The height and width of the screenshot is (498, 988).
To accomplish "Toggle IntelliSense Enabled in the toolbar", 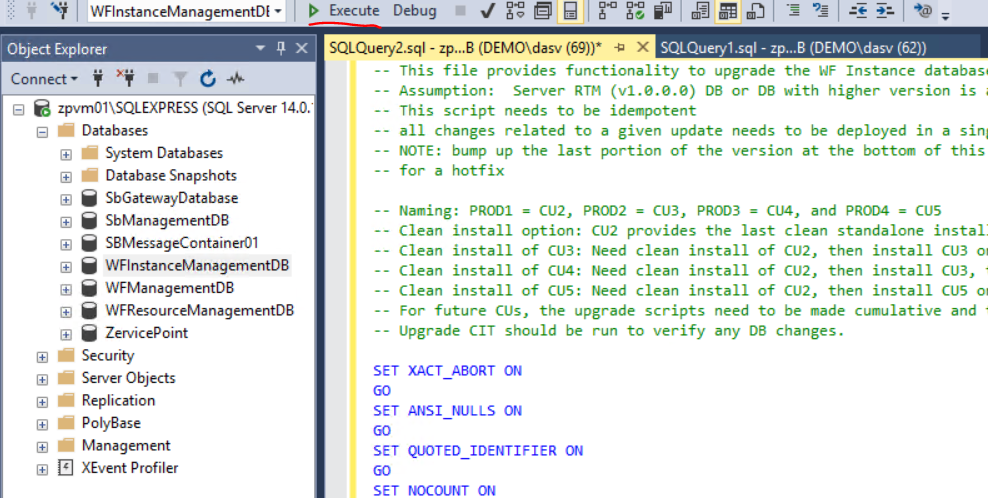I will pyautogui.click(x=571, y=11).
